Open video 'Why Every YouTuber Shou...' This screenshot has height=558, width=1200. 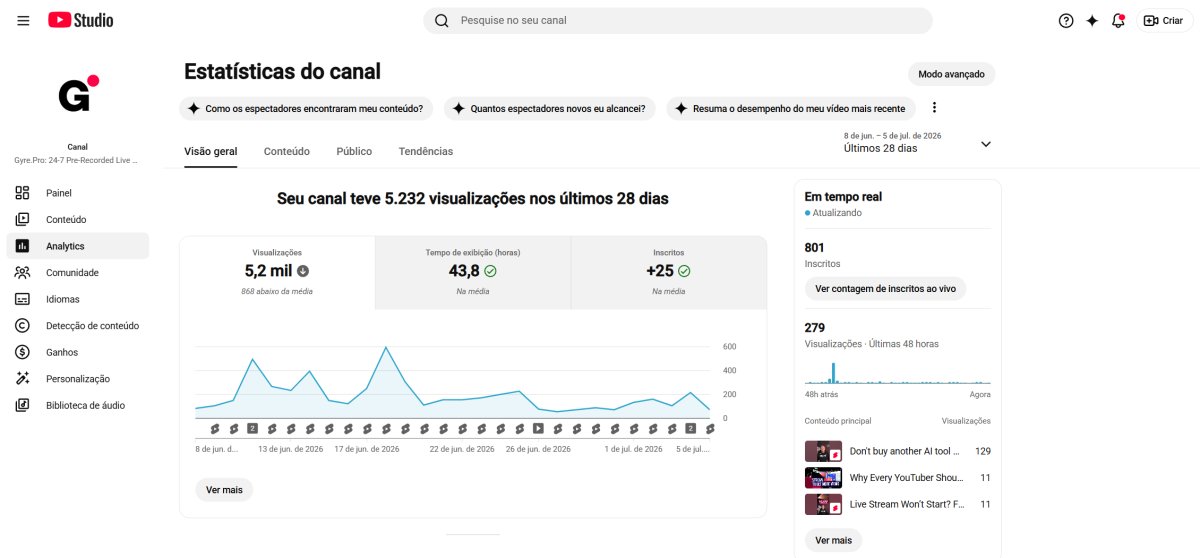tap(897, 478)
